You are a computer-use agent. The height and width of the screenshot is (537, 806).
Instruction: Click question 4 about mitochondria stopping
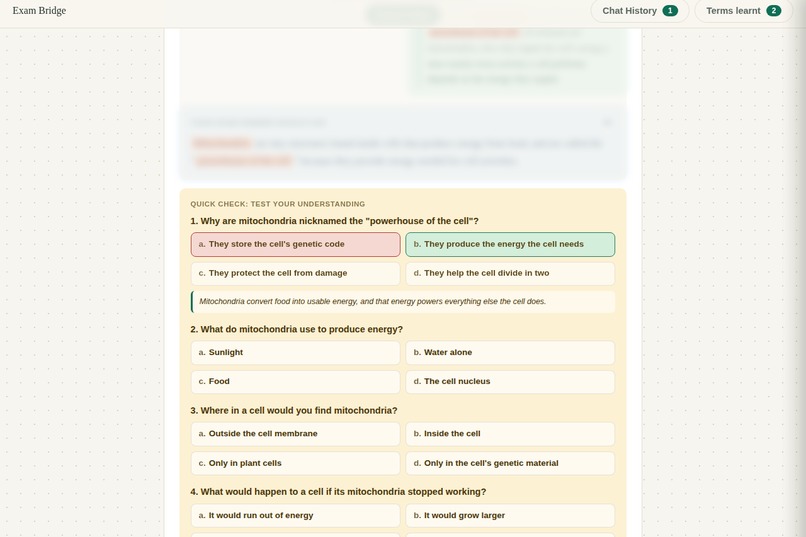click(338, 492)
